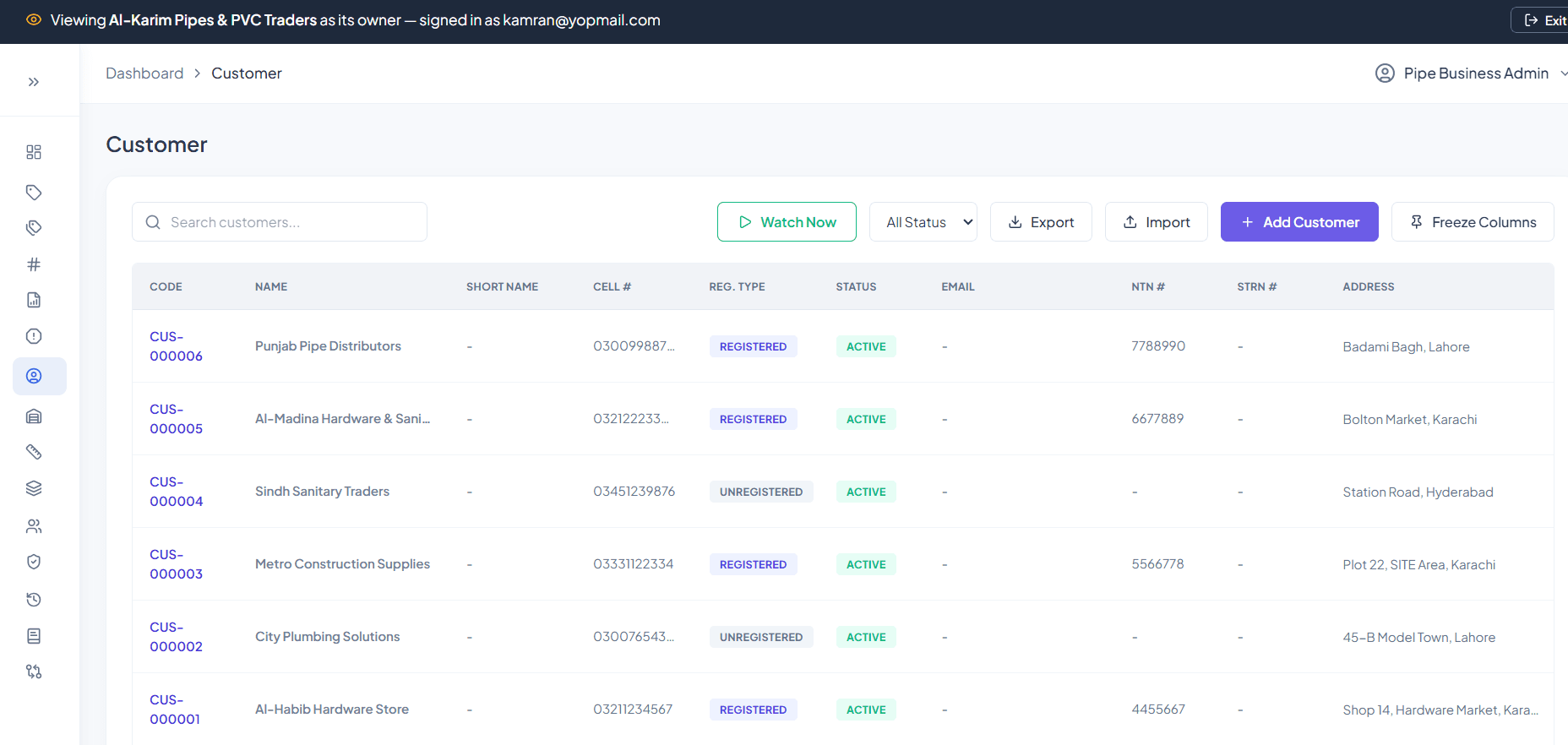Open customer code CUS-000003
Viewport: 1568px width, 745px height.
[176, 564]
